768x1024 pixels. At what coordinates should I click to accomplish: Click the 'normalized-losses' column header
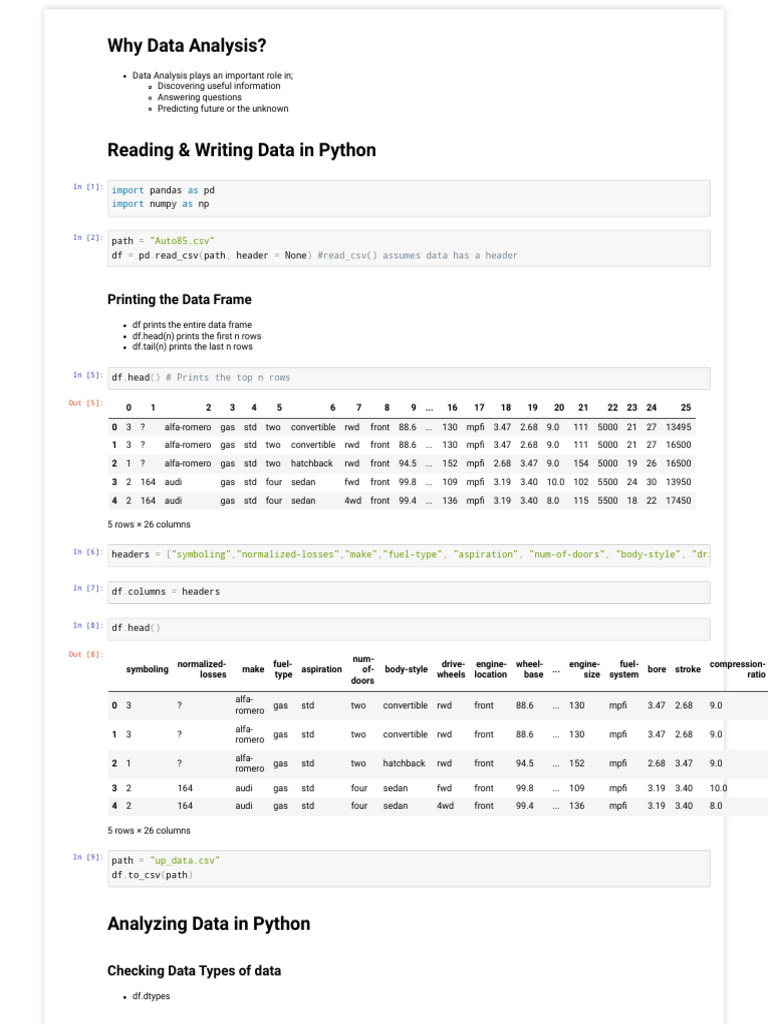(x=202, y=669)
